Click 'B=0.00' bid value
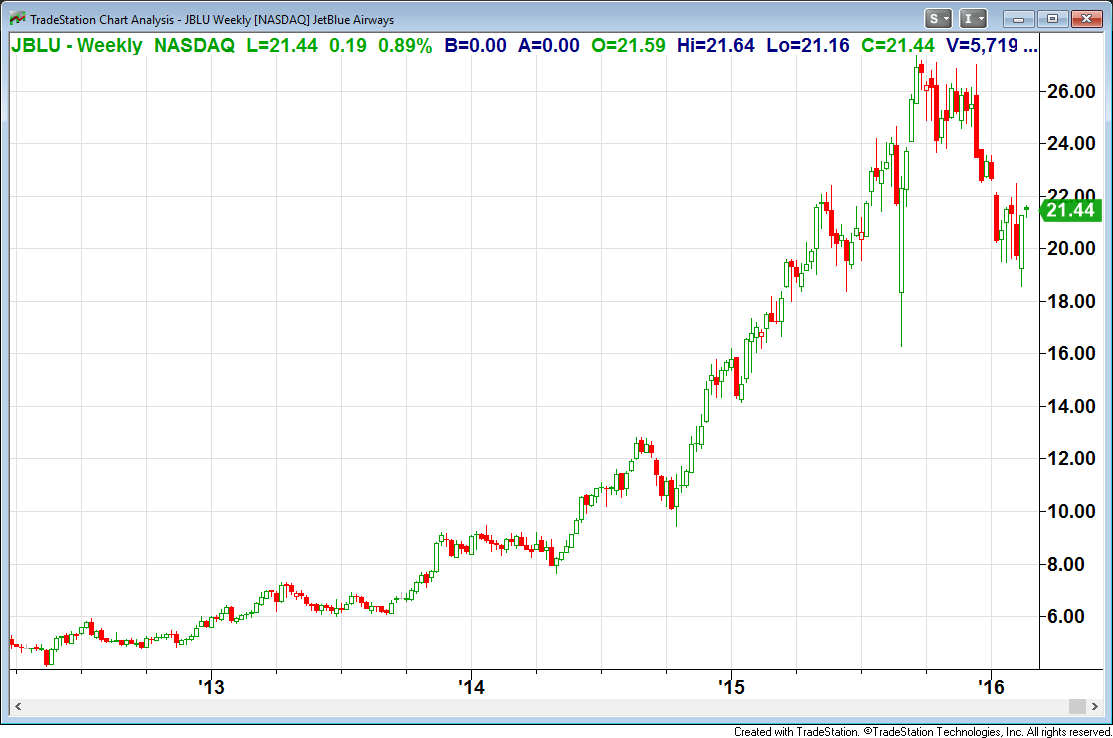1113x738 pixels. point(476,45)
